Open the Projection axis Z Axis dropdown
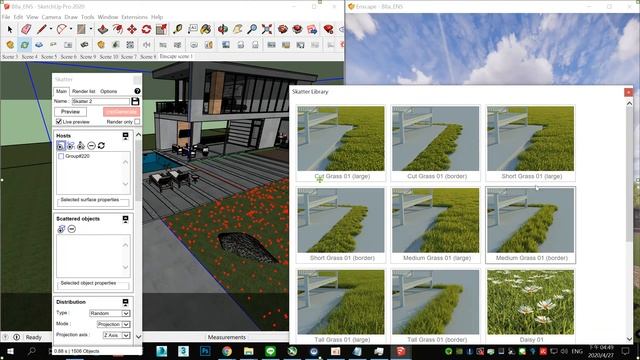The width and height of the screenshot is (640, 360). click(x=116, y=335)
